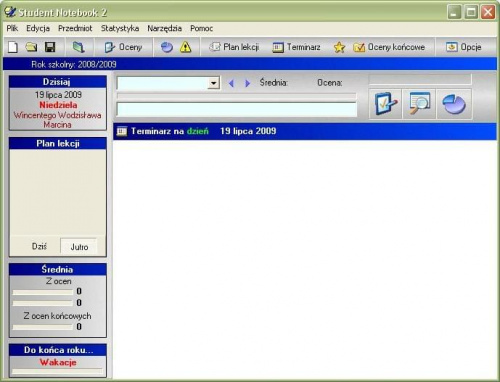The image size is (500, 382).
Task: Click the Student Notebook title bar icon
Action: point(10,12)
